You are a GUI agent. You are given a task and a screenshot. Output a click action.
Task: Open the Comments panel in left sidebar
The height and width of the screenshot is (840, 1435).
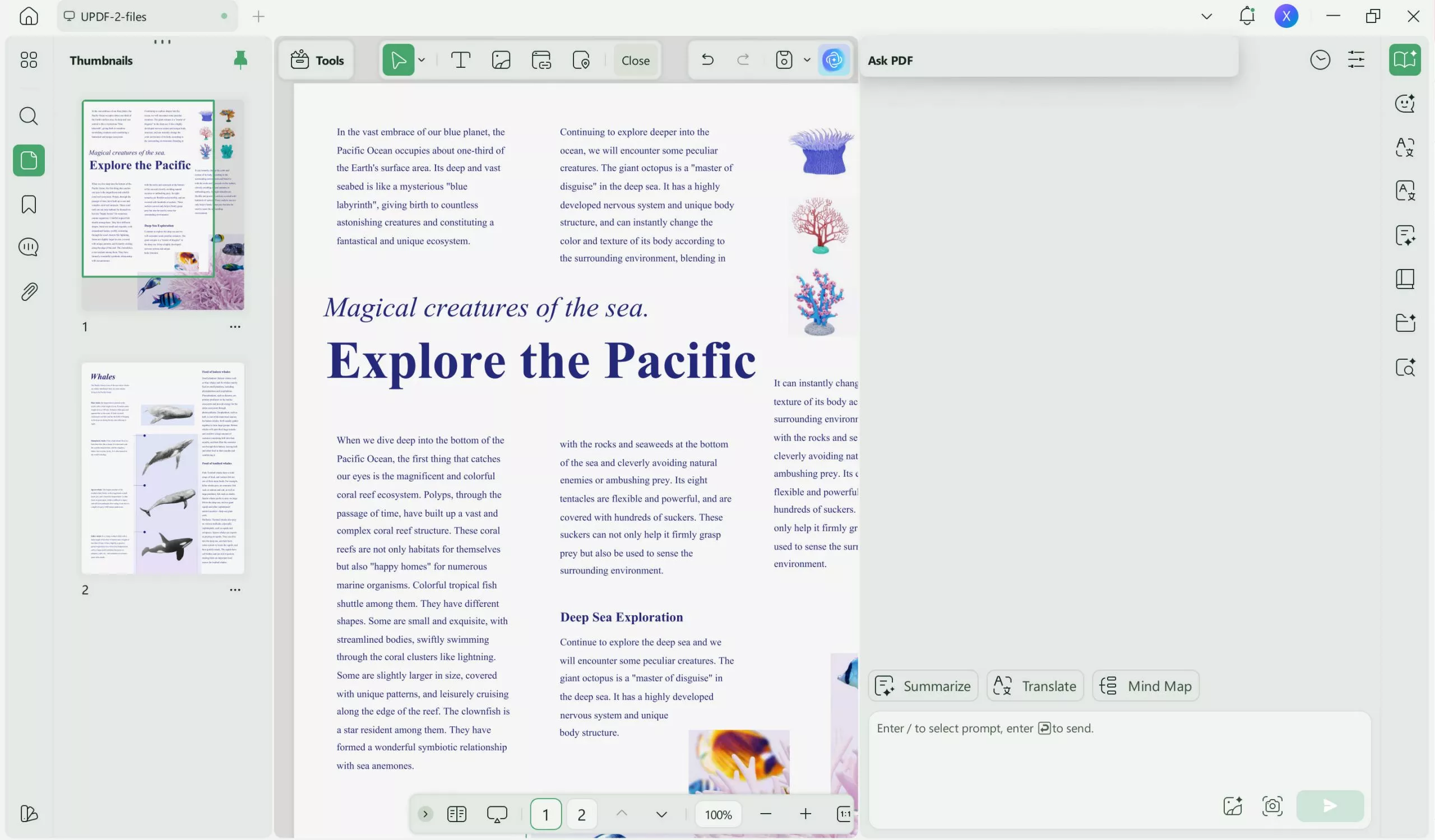coord(29,247)
